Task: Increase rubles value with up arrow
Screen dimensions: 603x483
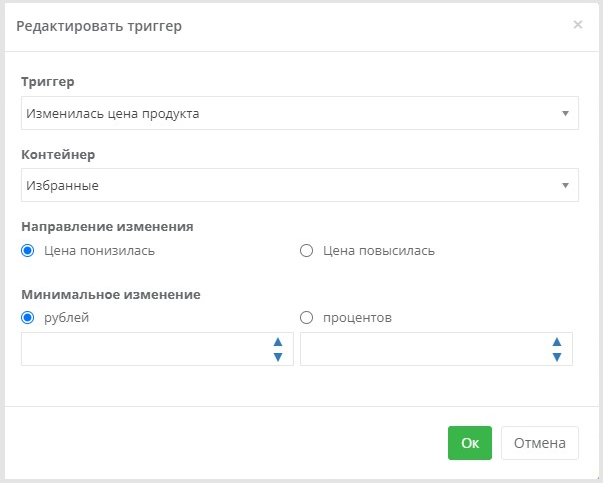Action: point(278,342)
